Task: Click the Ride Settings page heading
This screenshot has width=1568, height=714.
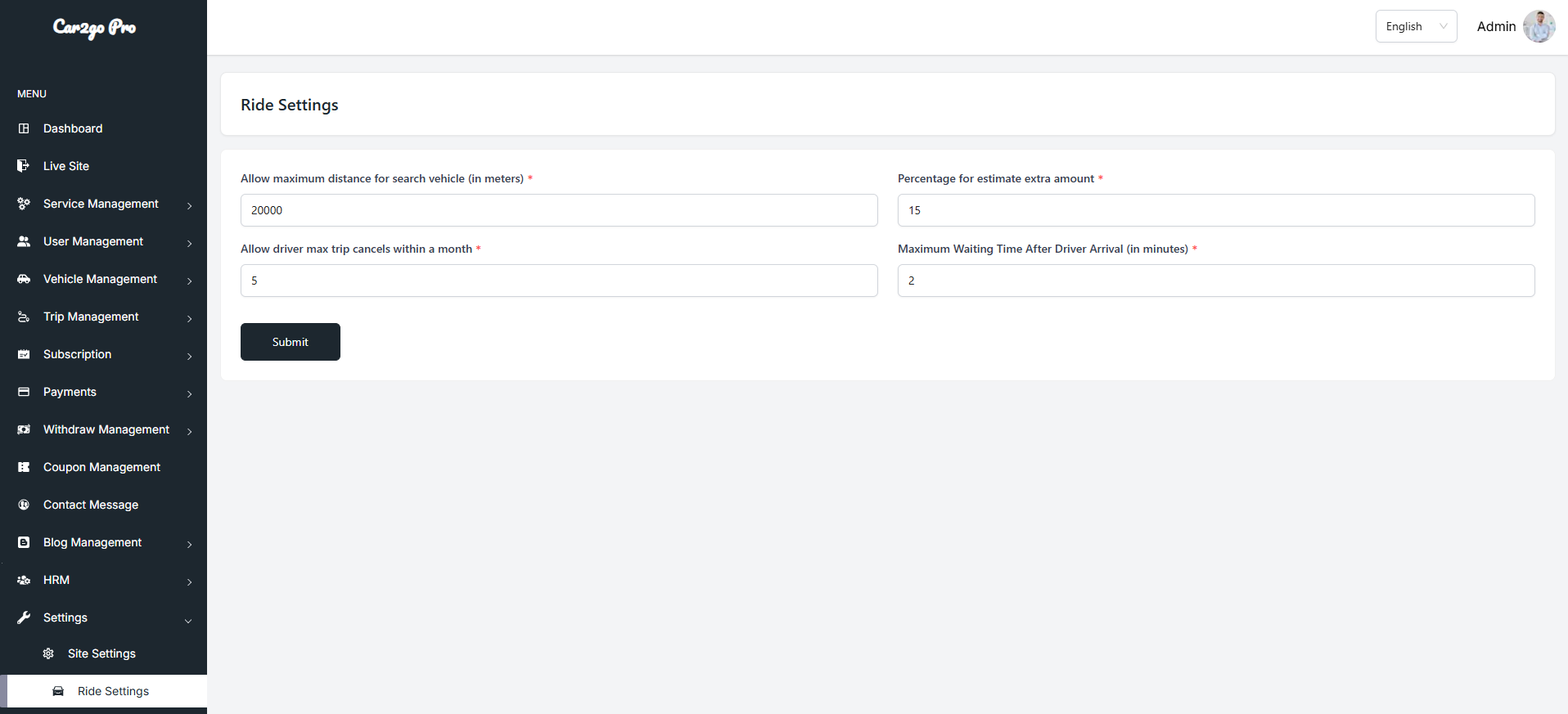Action: (290, 105)
